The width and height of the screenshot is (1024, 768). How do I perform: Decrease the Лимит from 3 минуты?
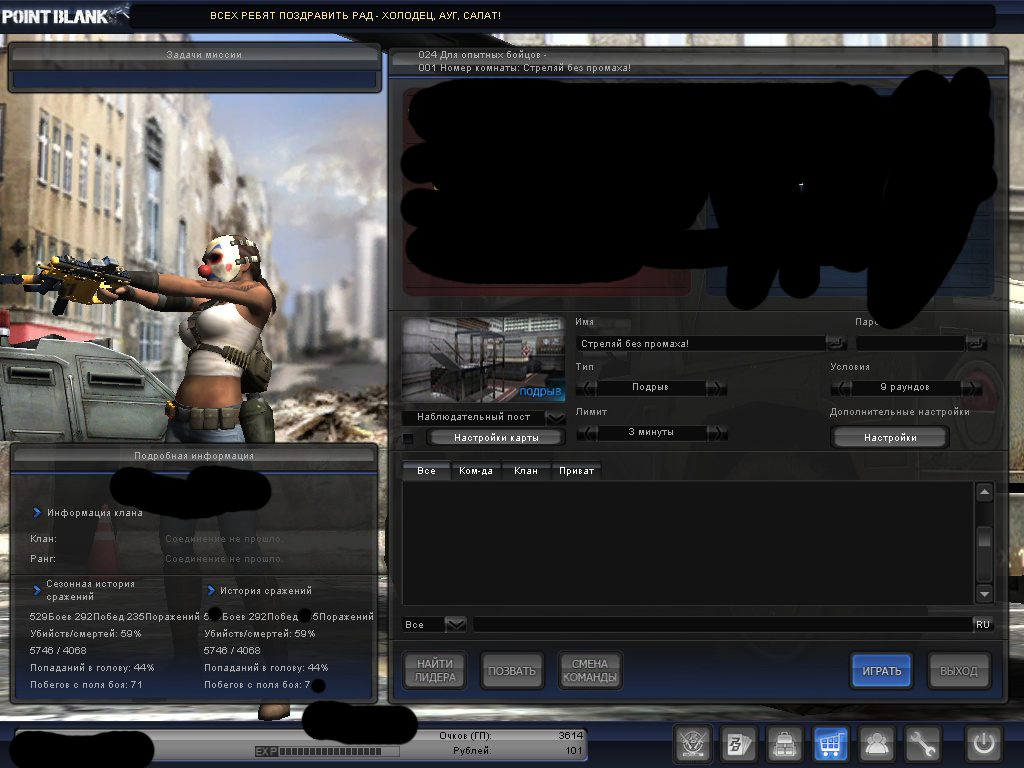pos(586,432)
